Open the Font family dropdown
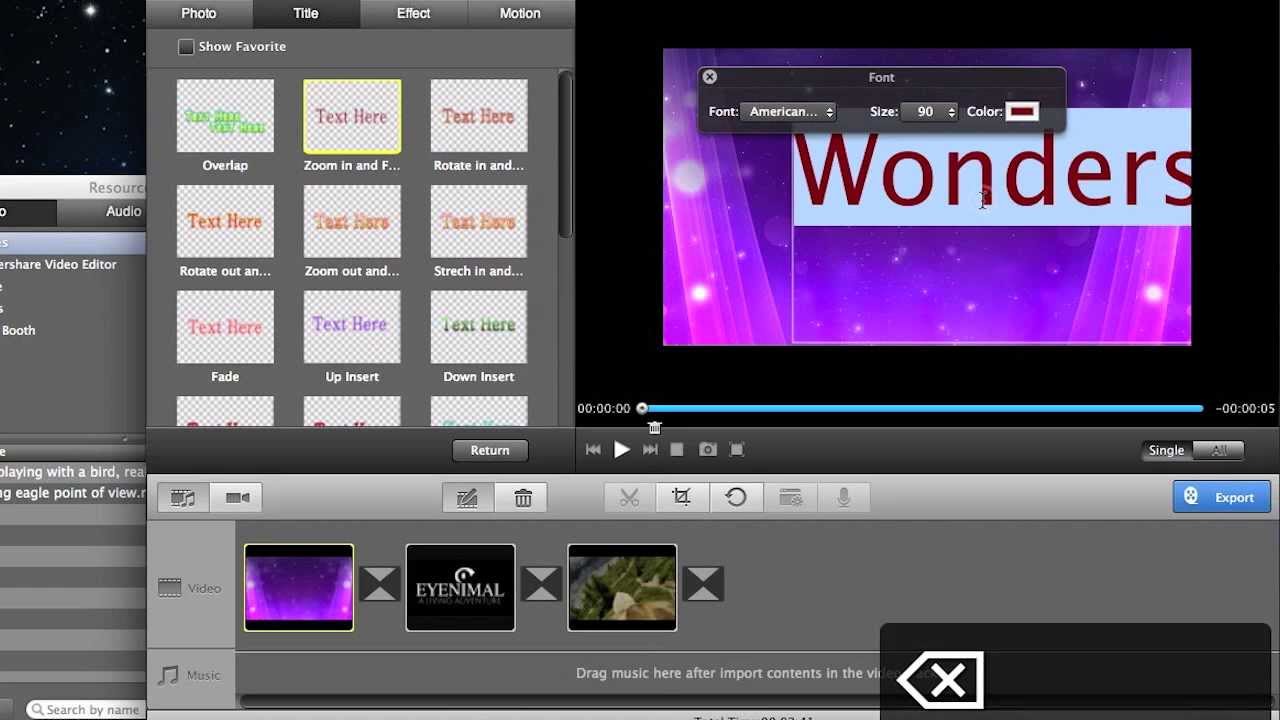This screenshot has width=1280, height=720. coord(790,112)
